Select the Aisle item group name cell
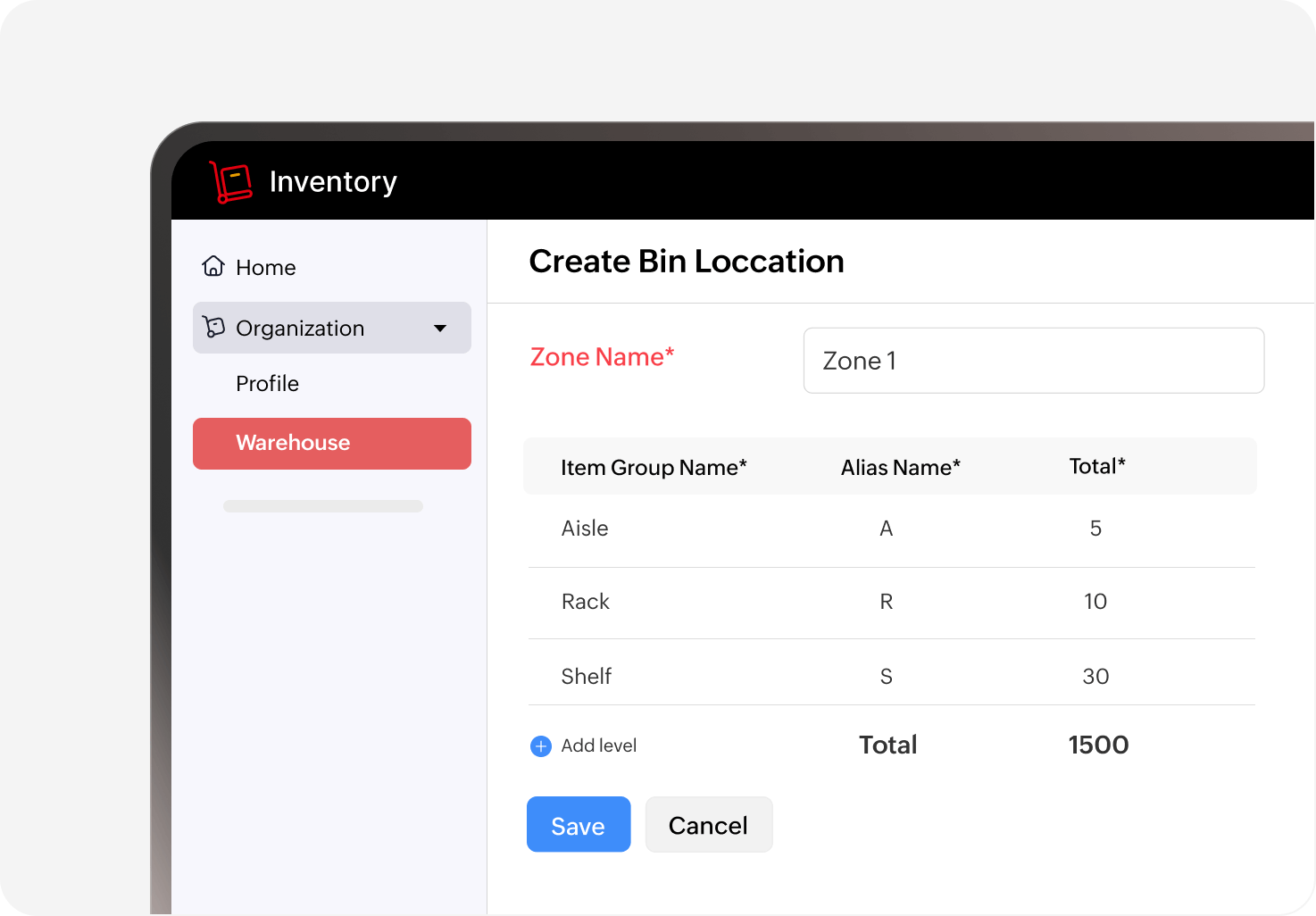 click(x=585, y=529)
